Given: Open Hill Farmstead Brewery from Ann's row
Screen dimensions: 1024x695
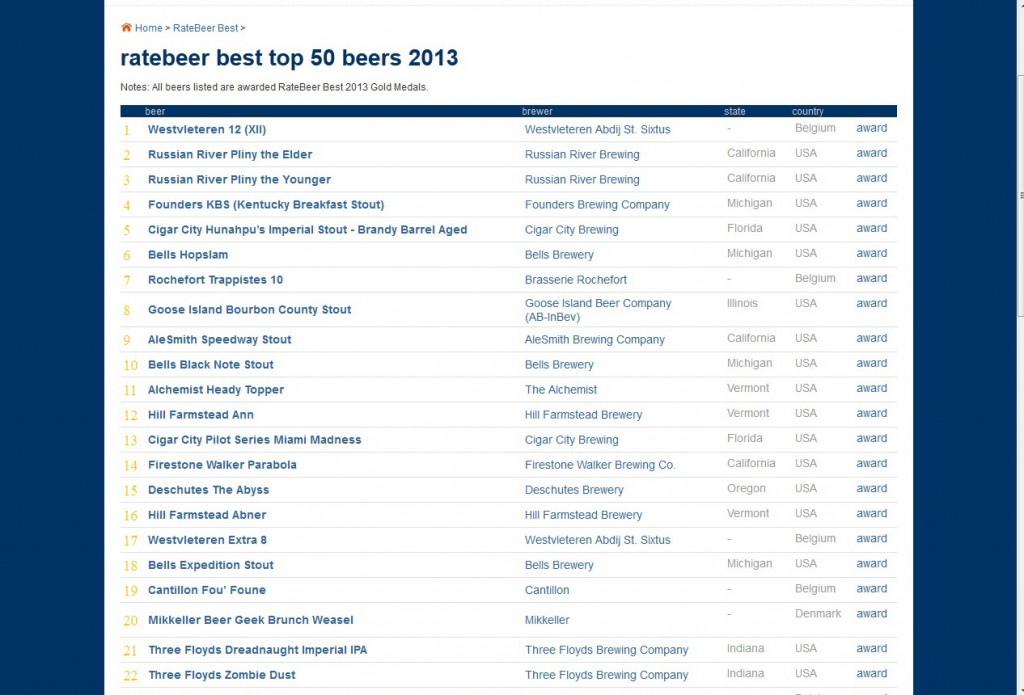Looking at the screenshot, I should (583, 414).
